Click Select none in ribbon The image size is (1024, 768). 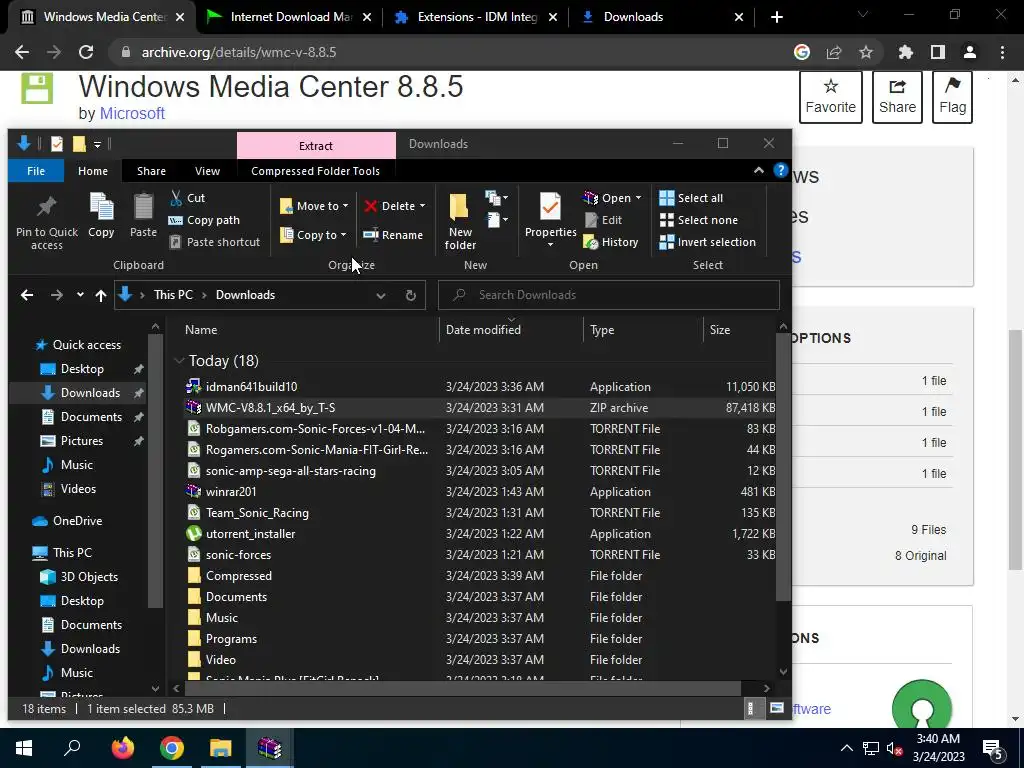[x=699, y=220]
